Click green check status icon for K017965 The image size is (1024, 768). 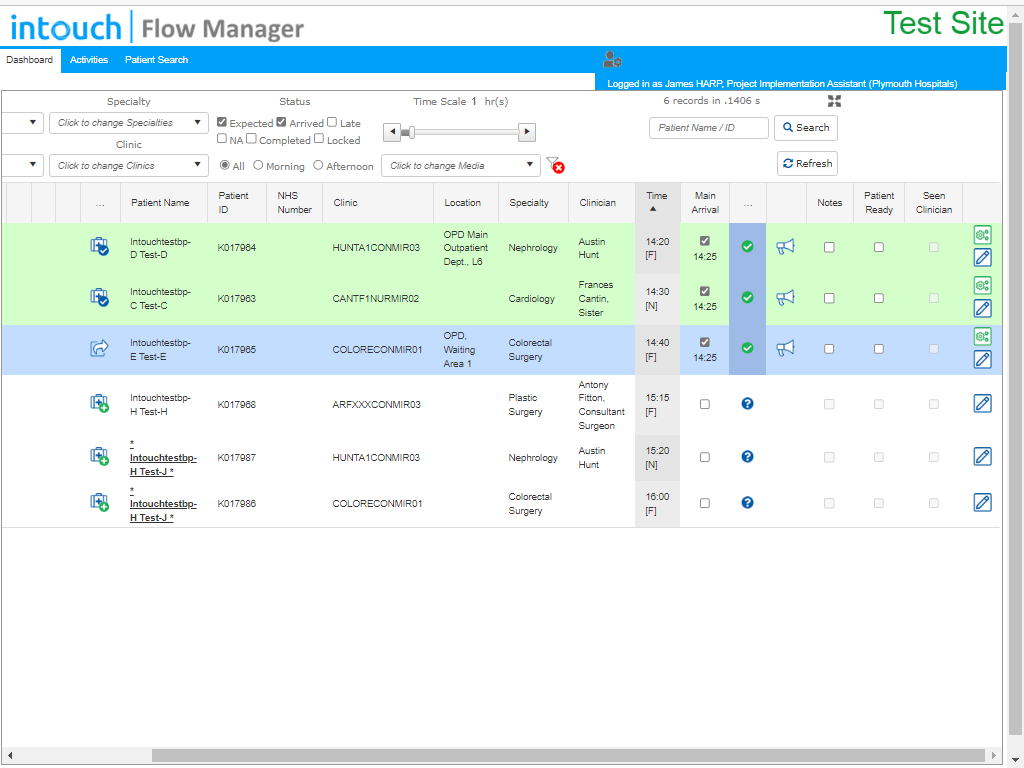[x=747, y=348]
